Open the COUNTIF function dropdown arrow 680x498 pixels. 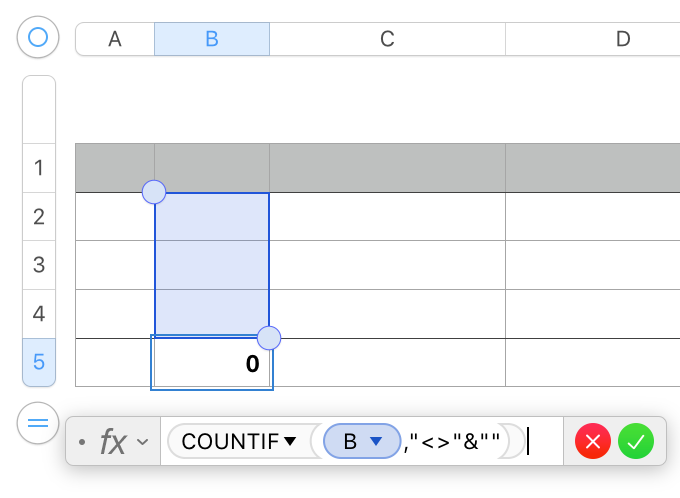pos(291,441)
